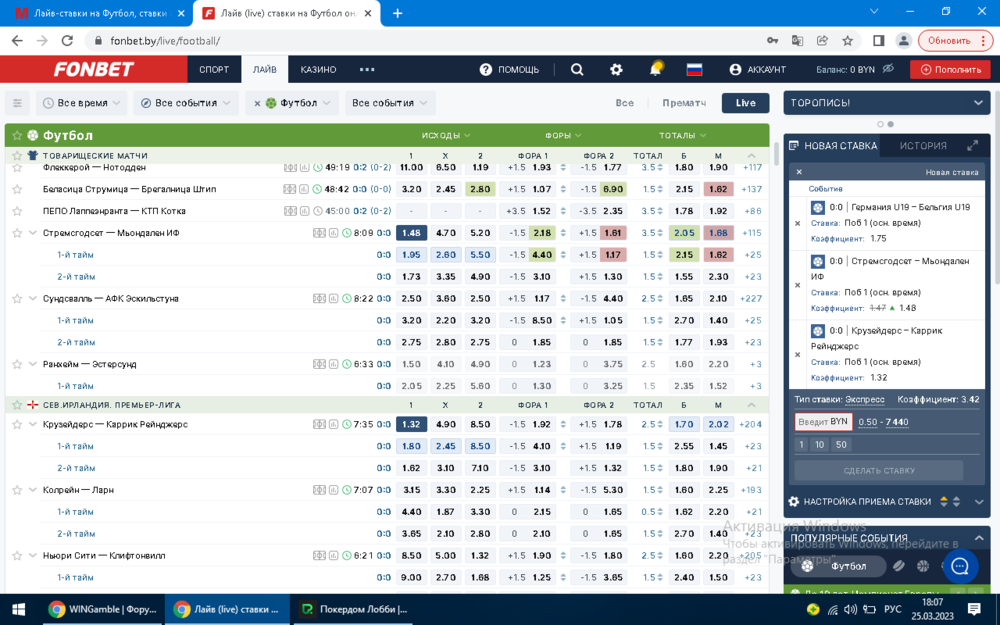
Task: Expand the ТОРОПИСЬ! dropdown panel
Action: point(978,103)
